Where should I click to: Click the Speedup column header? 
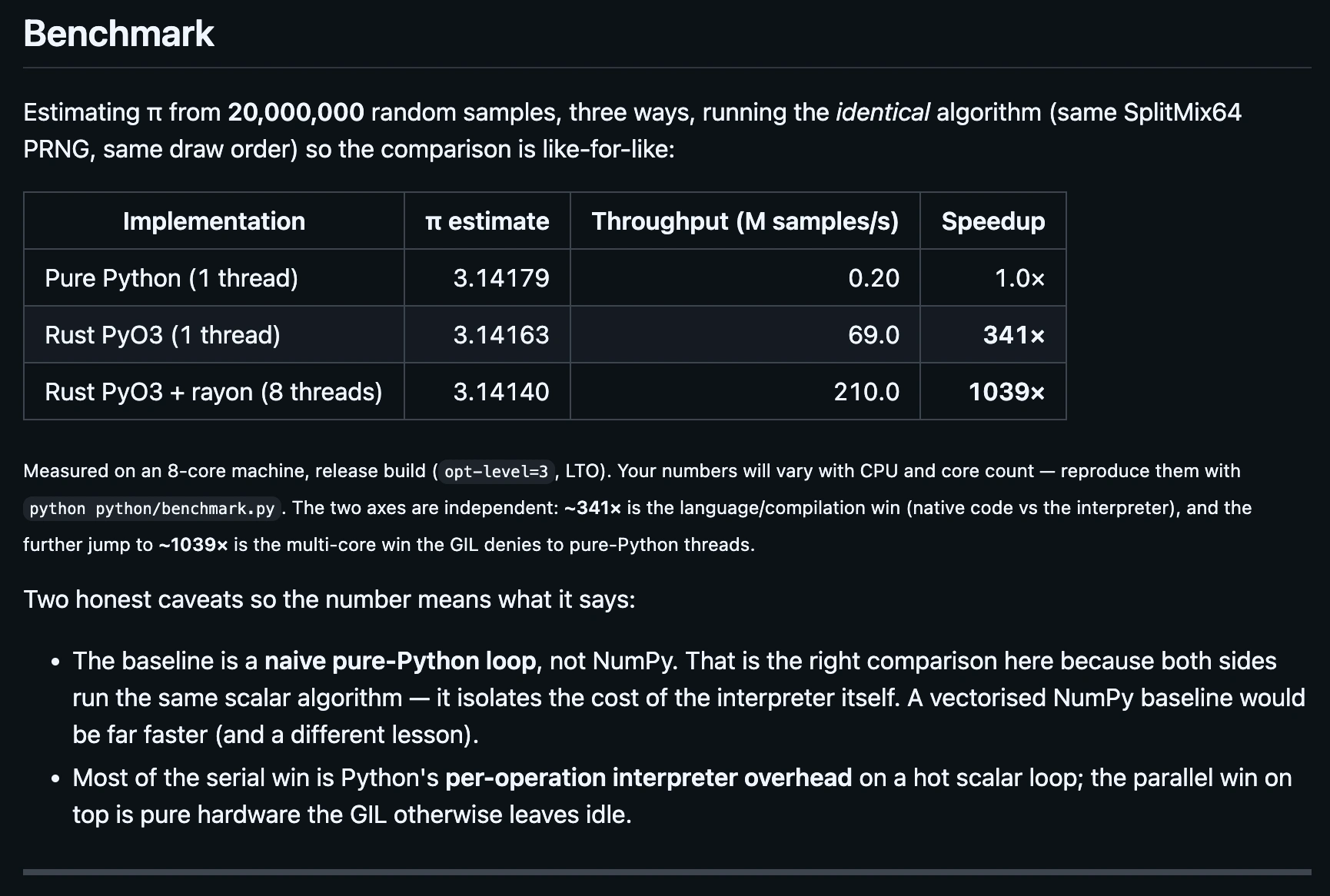tap(993, 221)
